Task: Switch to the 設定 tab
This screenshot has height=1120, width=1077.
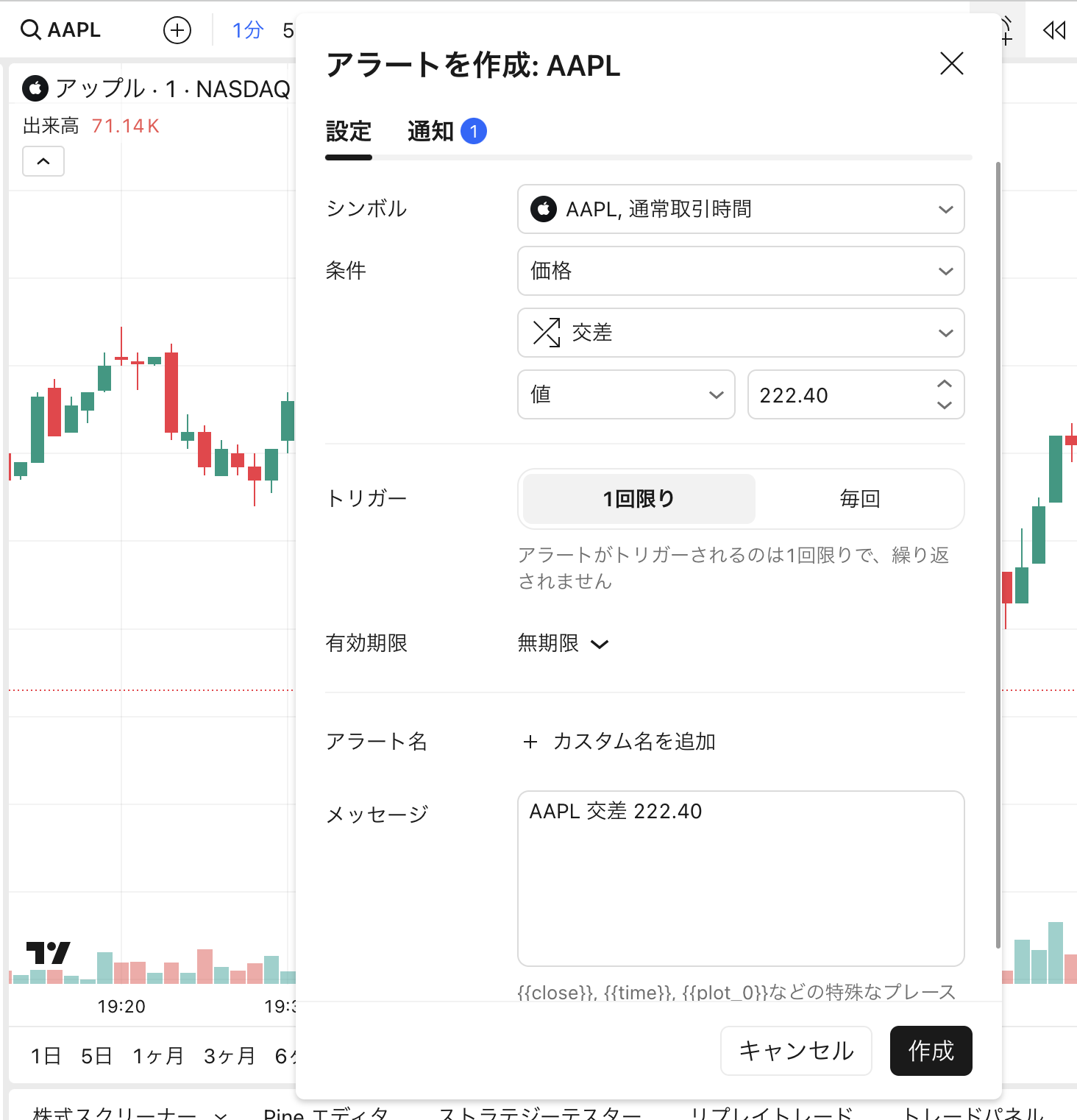Action: click(349, 132)
